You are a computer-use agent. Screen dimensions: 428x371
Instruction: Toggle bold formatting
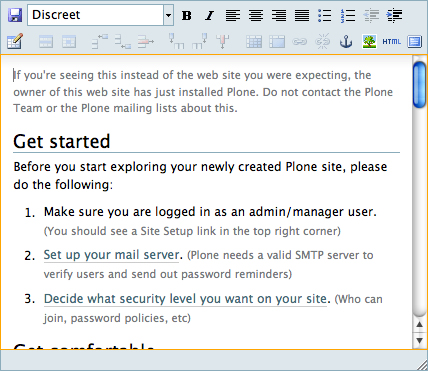pos(187,15)
